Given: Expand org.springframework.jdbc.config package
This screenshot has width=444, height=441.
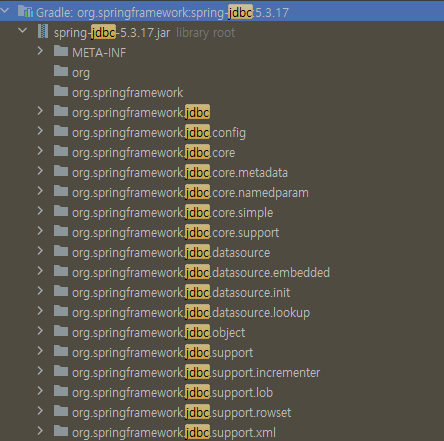Looking at the screenshot, I should [x=40, y=131].
